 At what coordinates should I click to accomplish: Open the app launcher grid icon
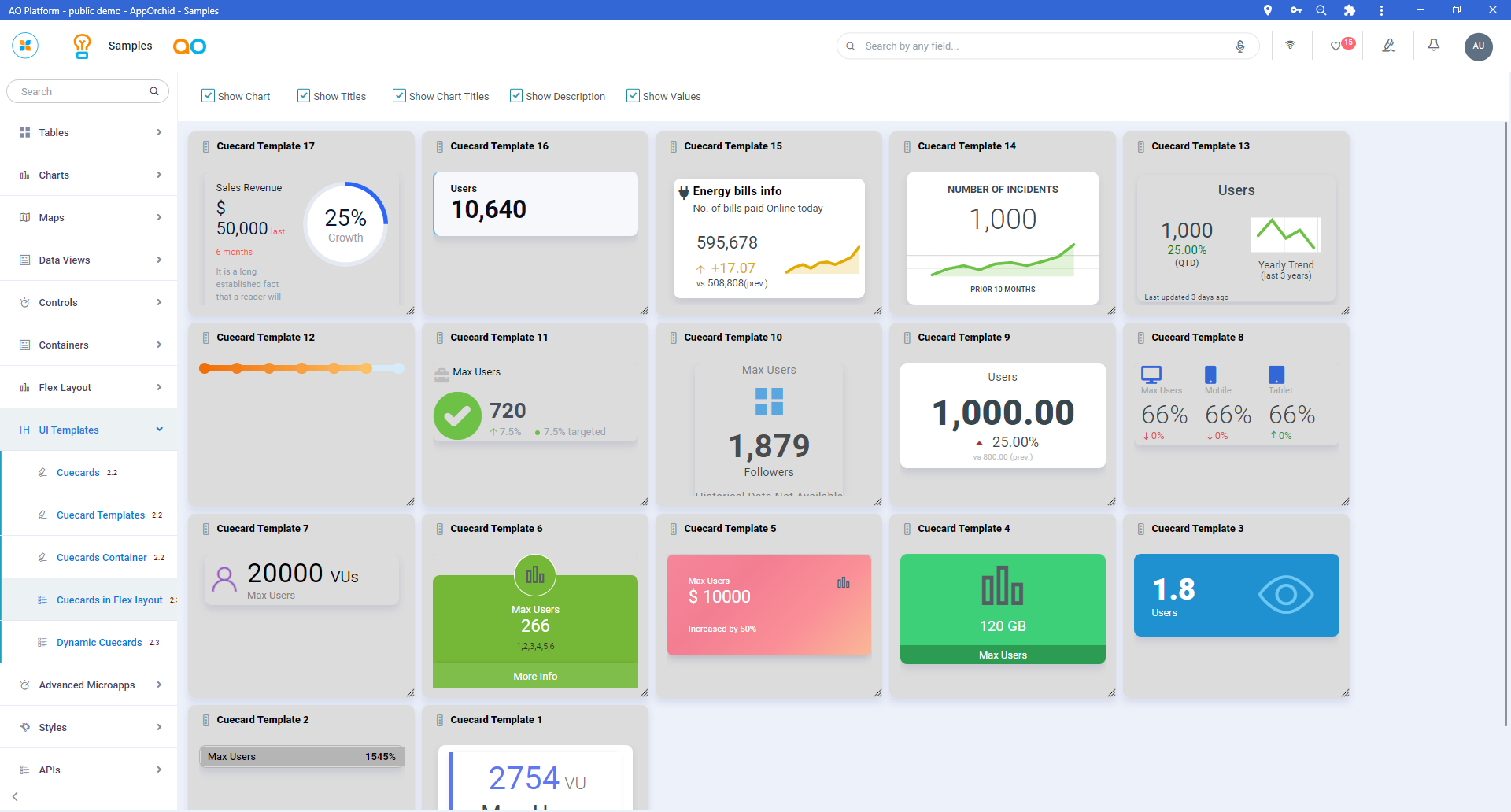(x=25, y=46)
